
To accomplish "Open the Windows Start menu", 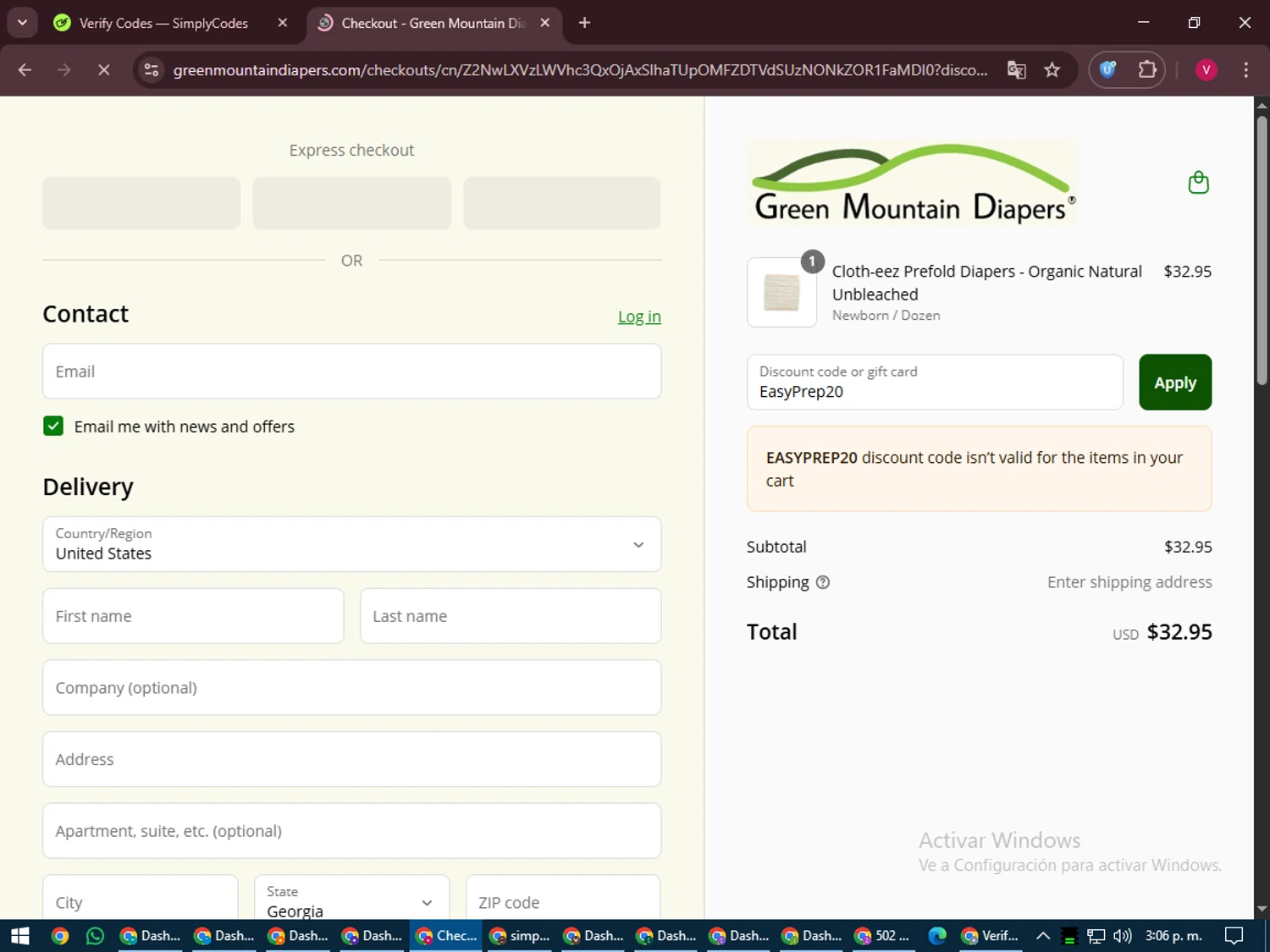I will click(x=20, y=936).
